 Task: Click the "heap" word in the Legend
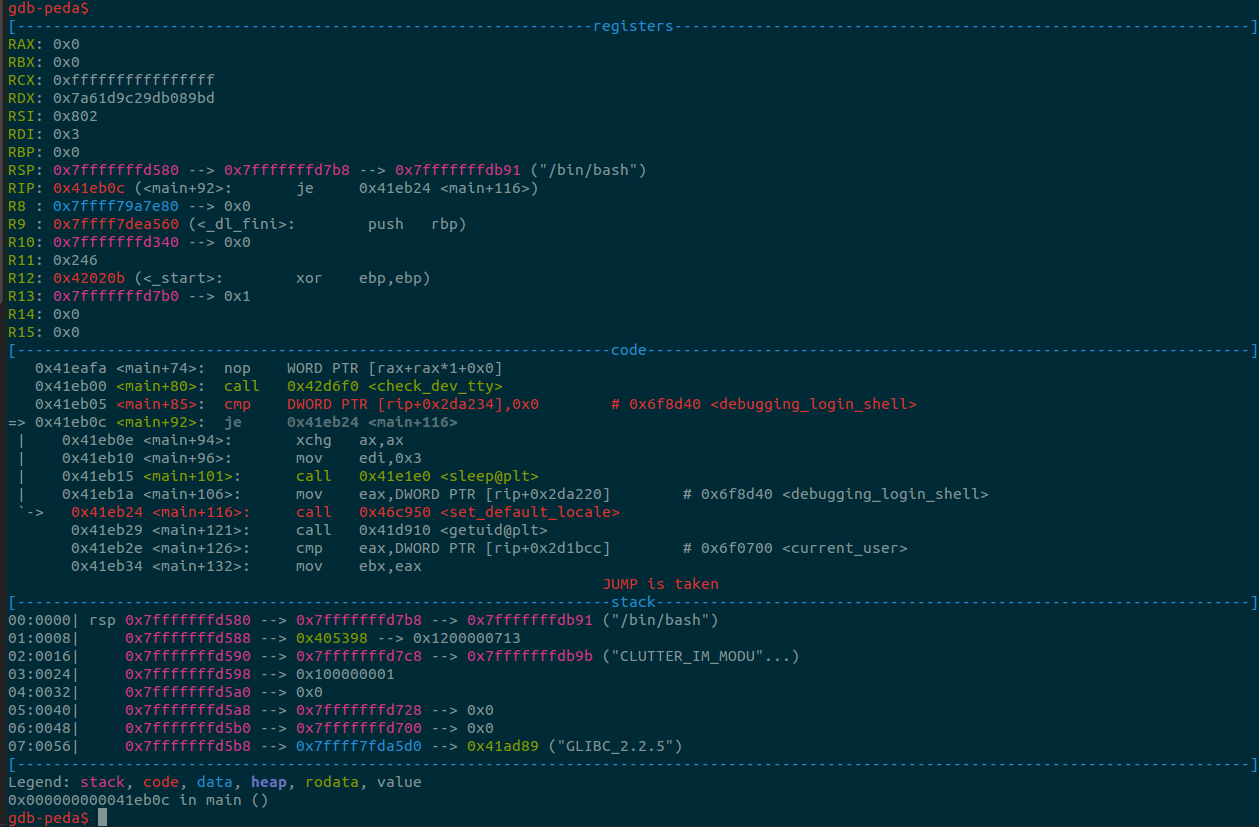269,782
